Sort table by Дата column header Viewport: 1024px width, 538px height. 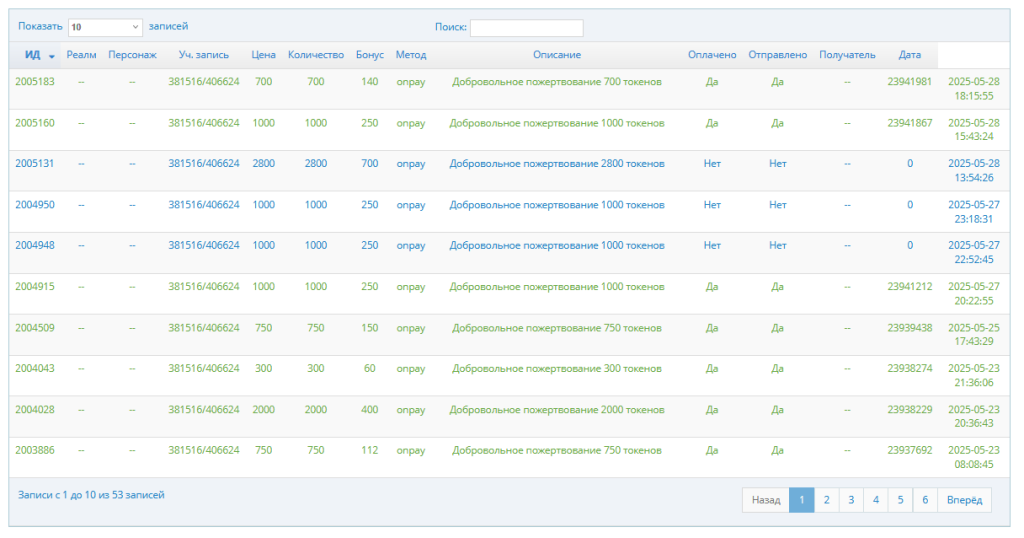(x=910, y=55)
